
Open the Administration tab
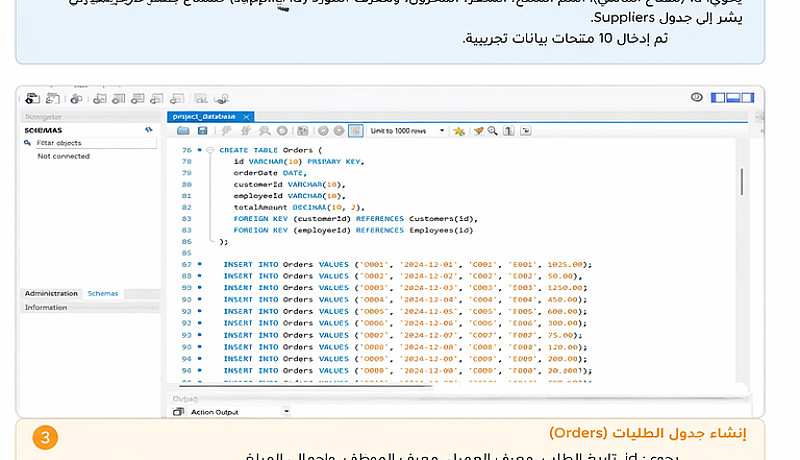[51, 294]
